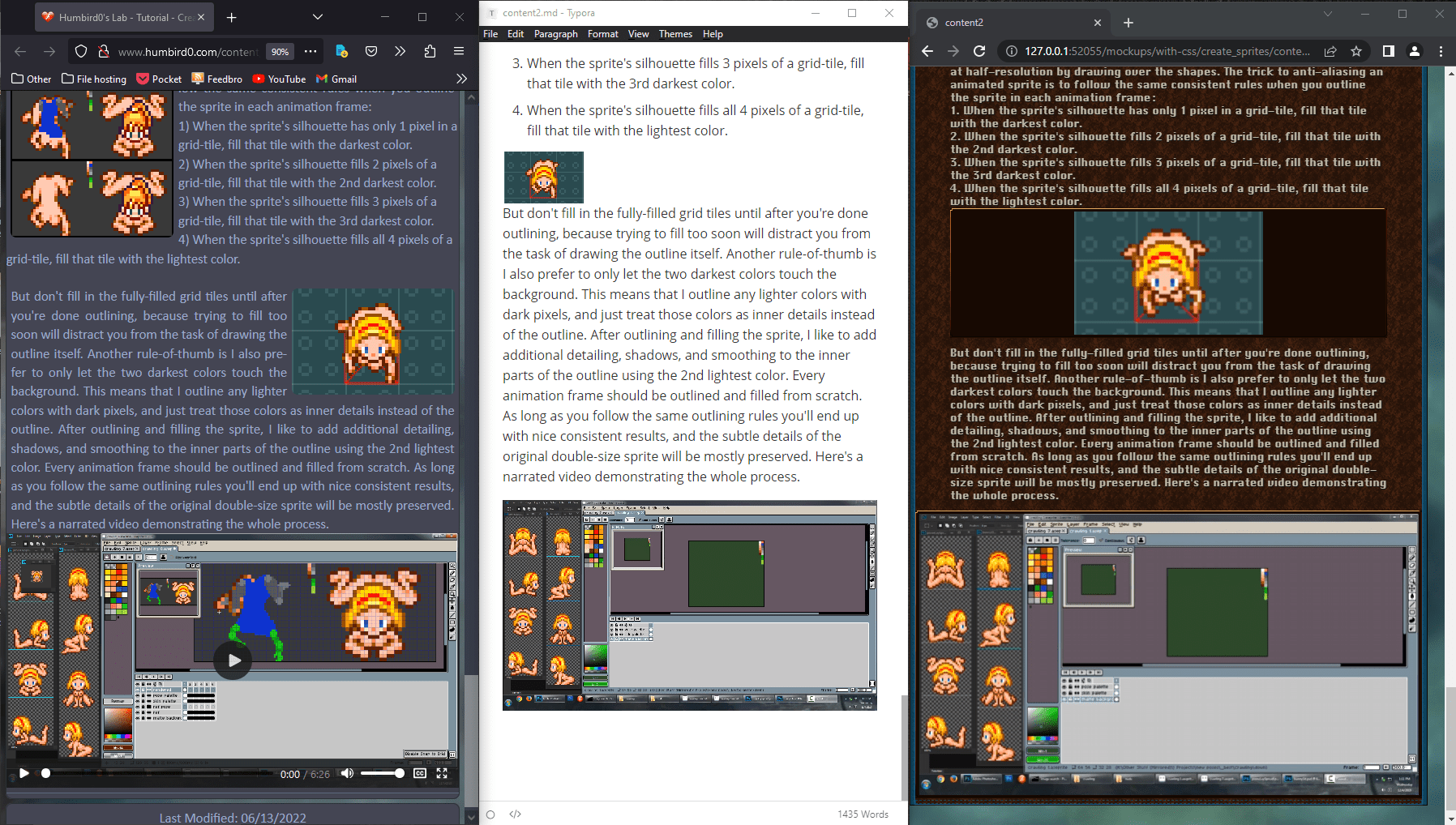Open the Themes menu in Typora

[x=674, y=34]
